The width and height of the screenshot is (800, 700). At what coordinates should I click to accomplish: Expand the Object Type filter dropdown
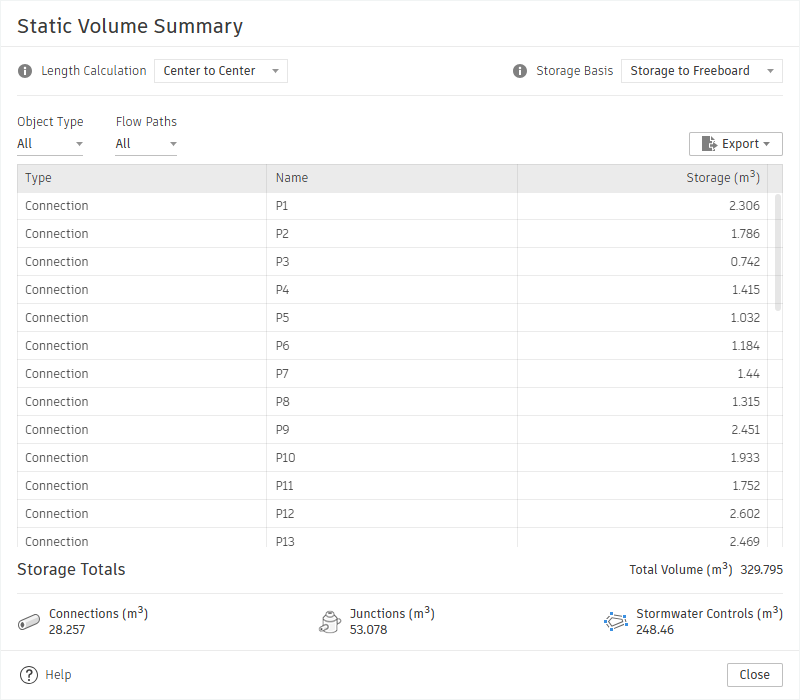(x=50, y=144)
